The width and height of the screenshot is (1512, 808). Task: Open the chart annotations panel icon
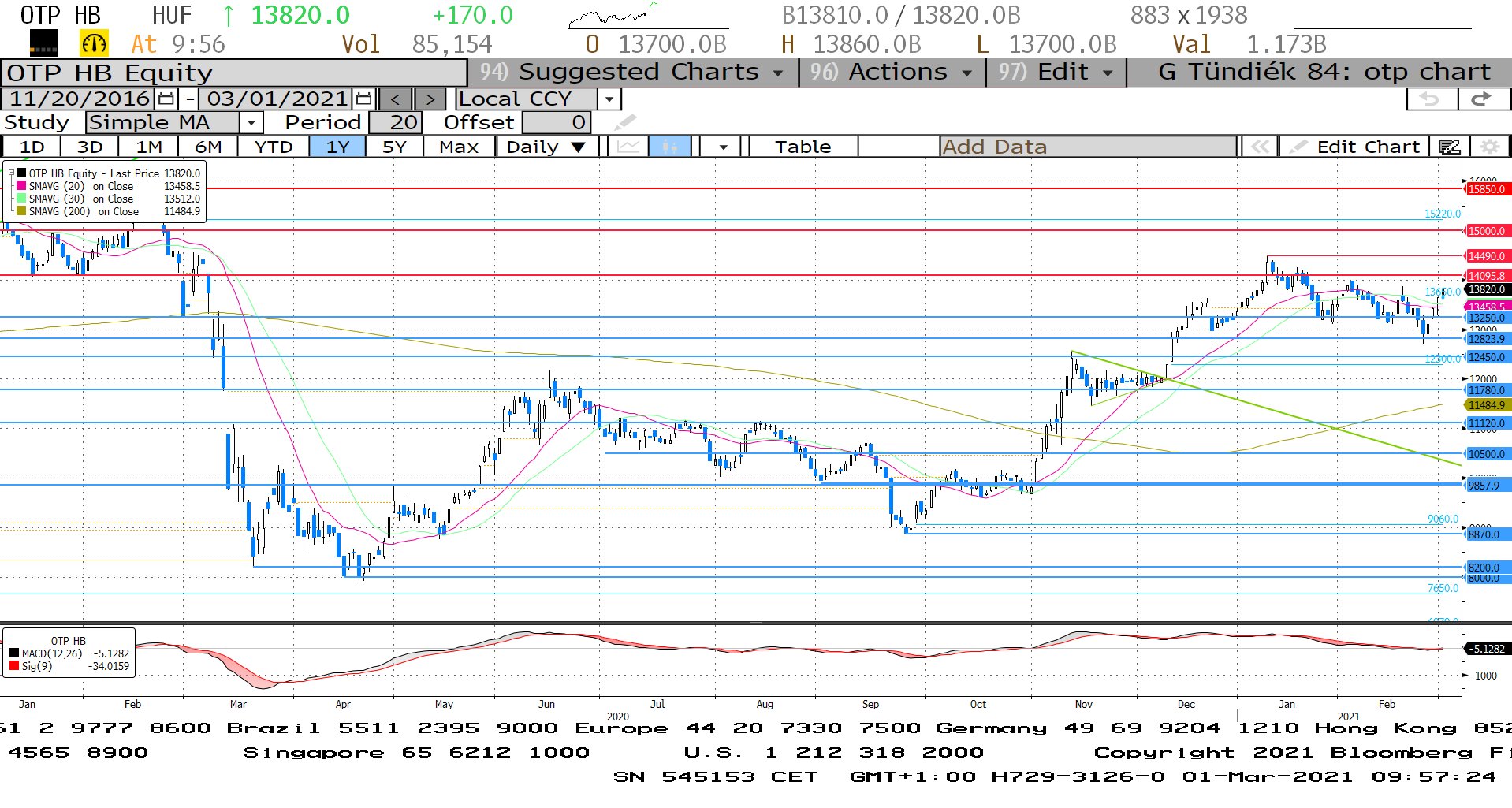(1450, 147)
